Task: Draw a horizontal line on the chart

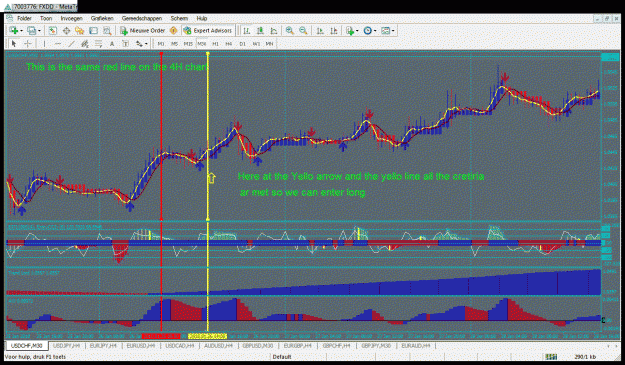Action: click(58, 44)
